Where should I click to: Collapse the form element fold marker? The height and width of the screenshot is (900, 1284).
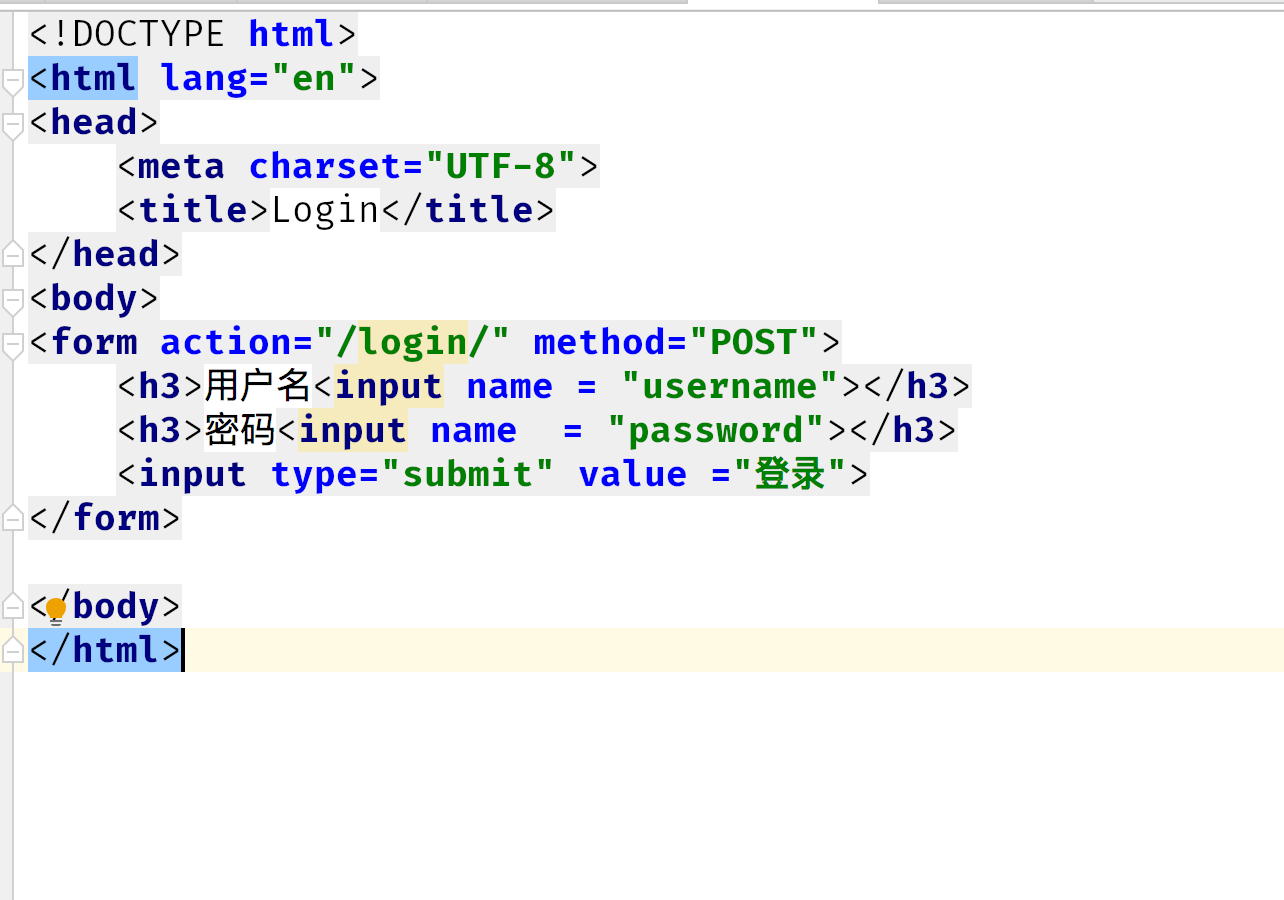click(13, 346)
